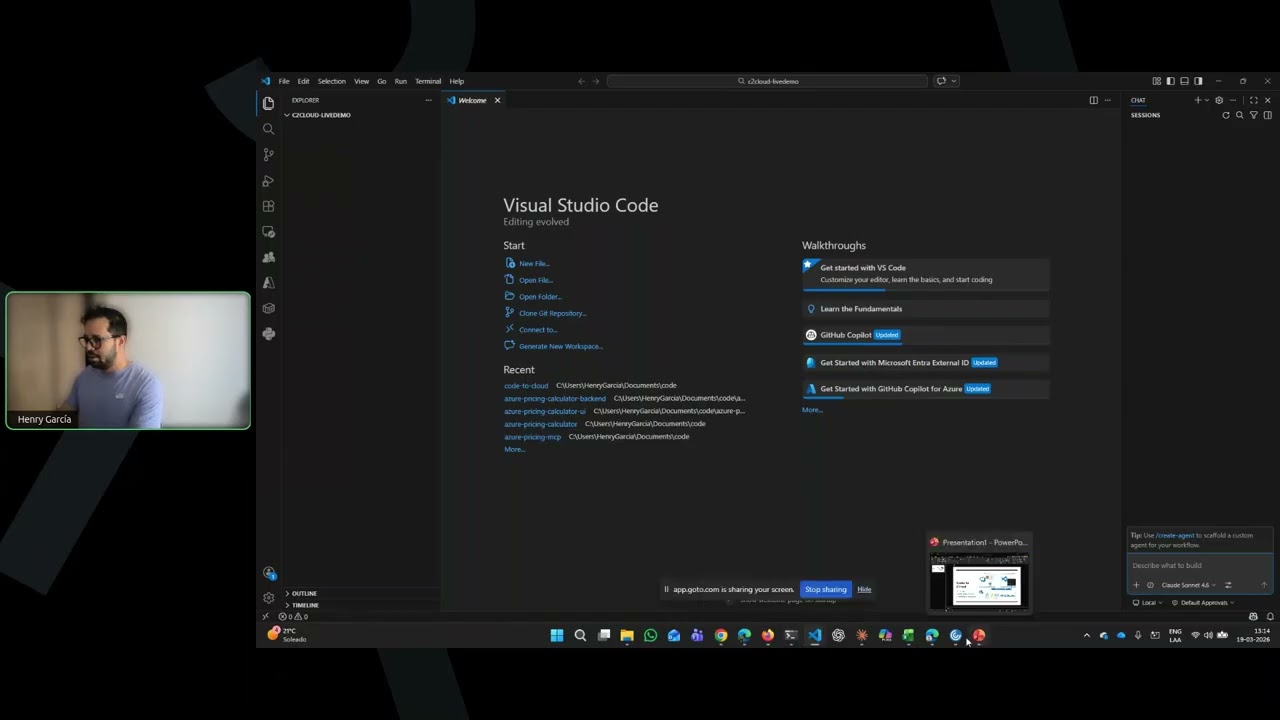Click the Describe what to build field
Viewport: 1280px width, 720px height.
pyautogui.click(x=1200, y=565)
